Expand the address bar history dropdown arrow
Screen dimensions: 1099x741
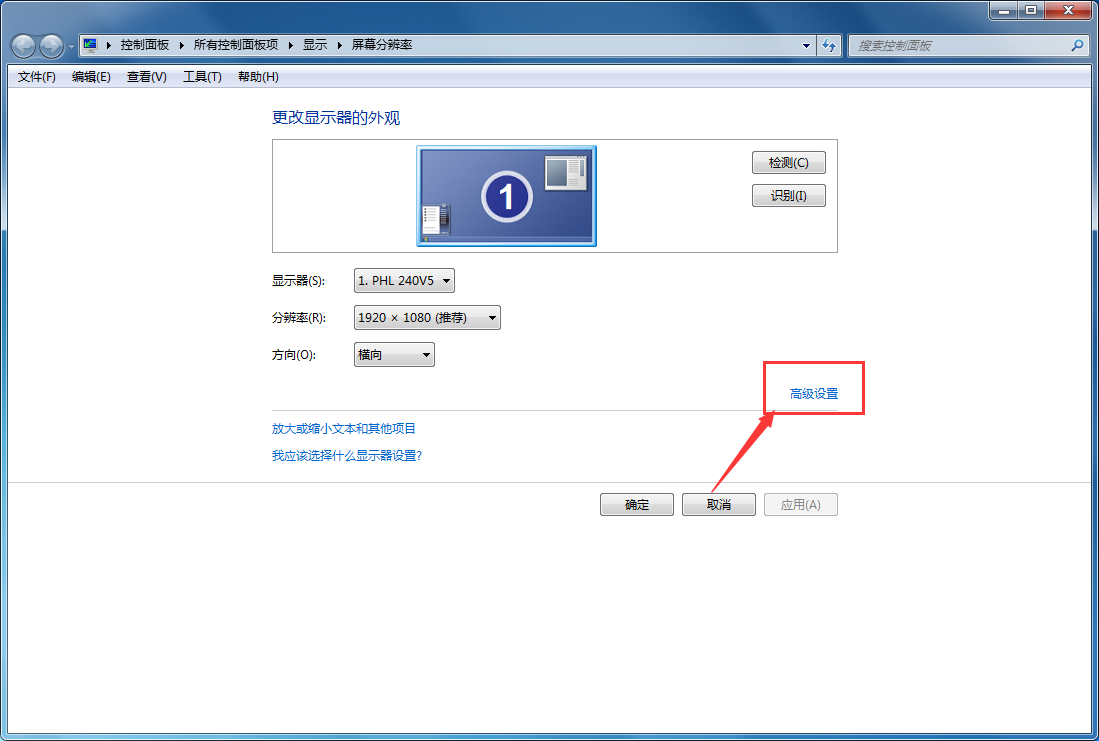(x=807, y=46)
